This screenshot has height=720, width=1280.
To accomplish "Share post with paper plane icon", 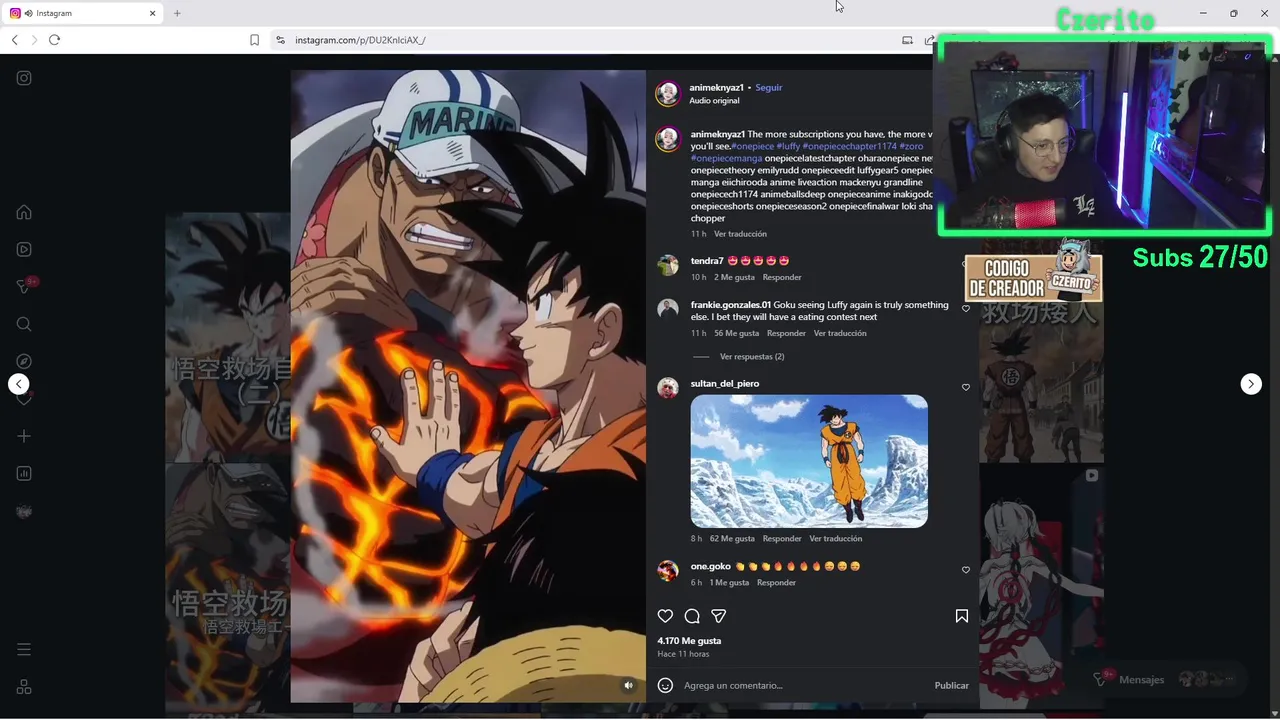I will [718, 616].
